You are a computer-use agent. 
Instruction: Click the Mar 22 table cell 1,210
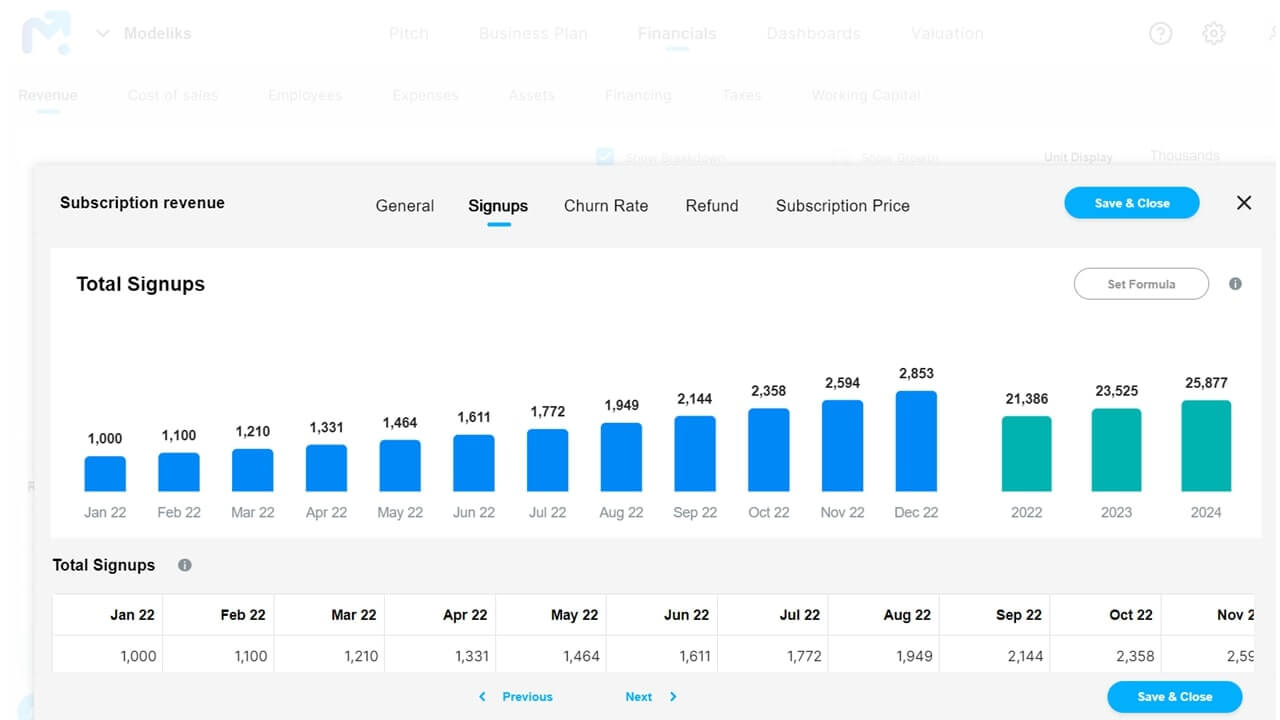click(329, 656)
